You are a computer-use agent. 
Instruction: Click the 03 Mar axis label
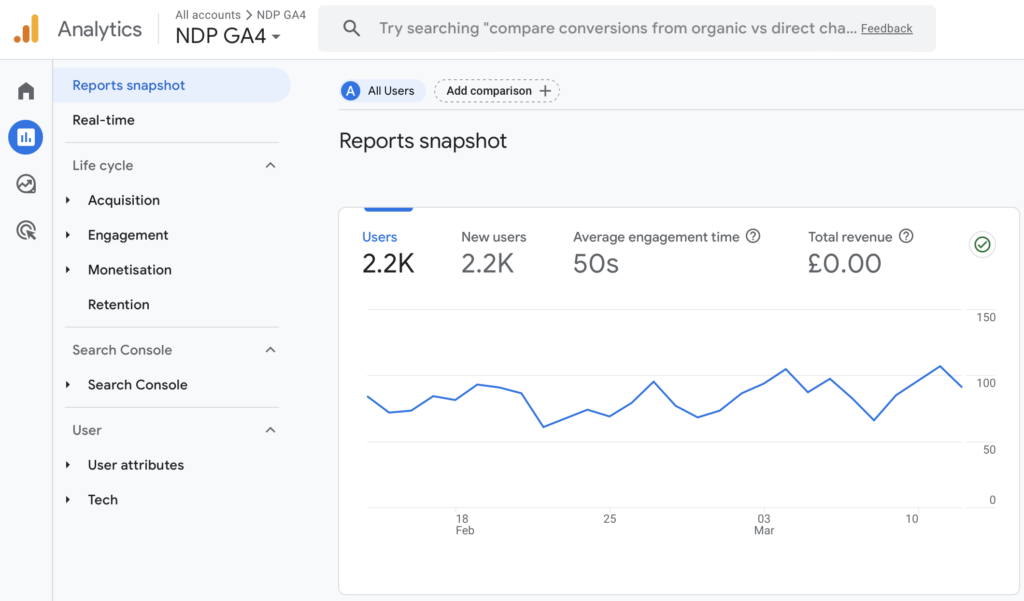pyautogui.click(x=764, y=525)
